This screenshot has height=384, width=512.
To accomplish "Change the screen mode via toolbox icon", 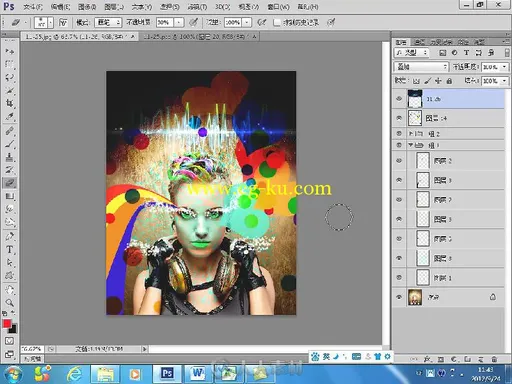I will 9,354.
